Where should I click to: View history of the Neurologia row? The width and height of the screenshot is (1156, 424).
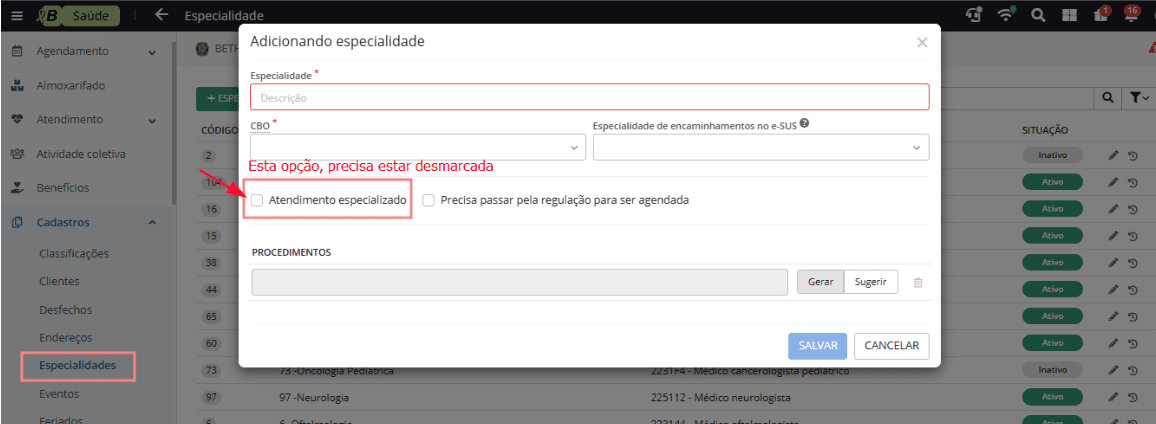[1133, 397]
